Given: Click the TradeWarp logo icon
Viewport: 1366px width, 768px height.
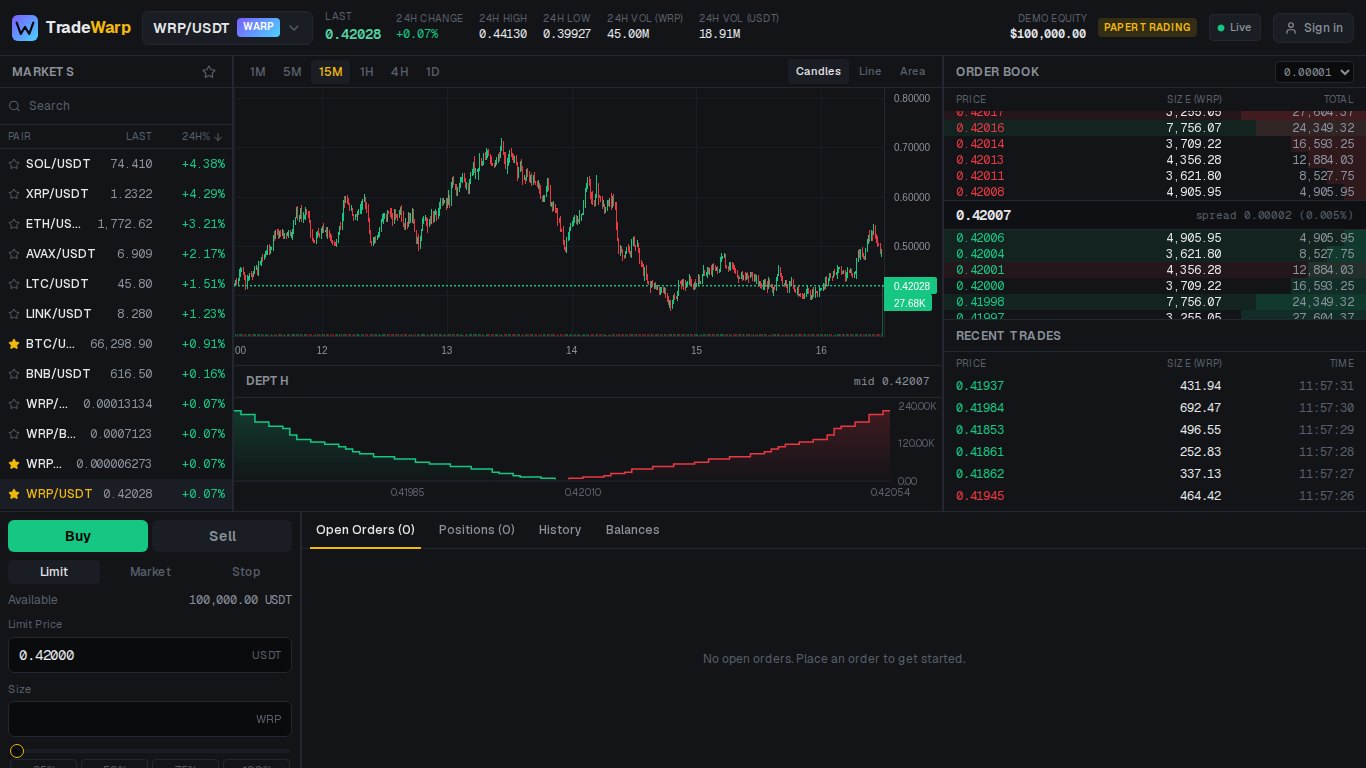Looking at the screenshot, I should point(25,28).
